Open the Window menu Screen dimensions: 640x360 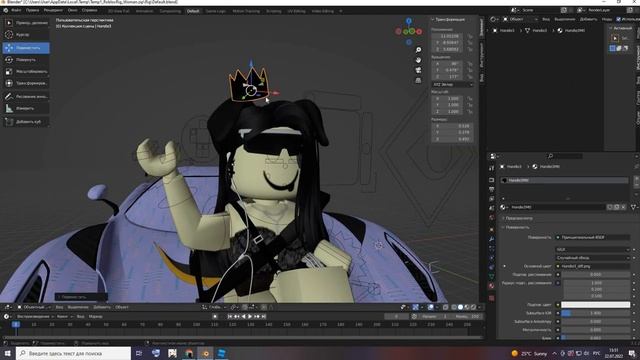click(x=72, y=11)
